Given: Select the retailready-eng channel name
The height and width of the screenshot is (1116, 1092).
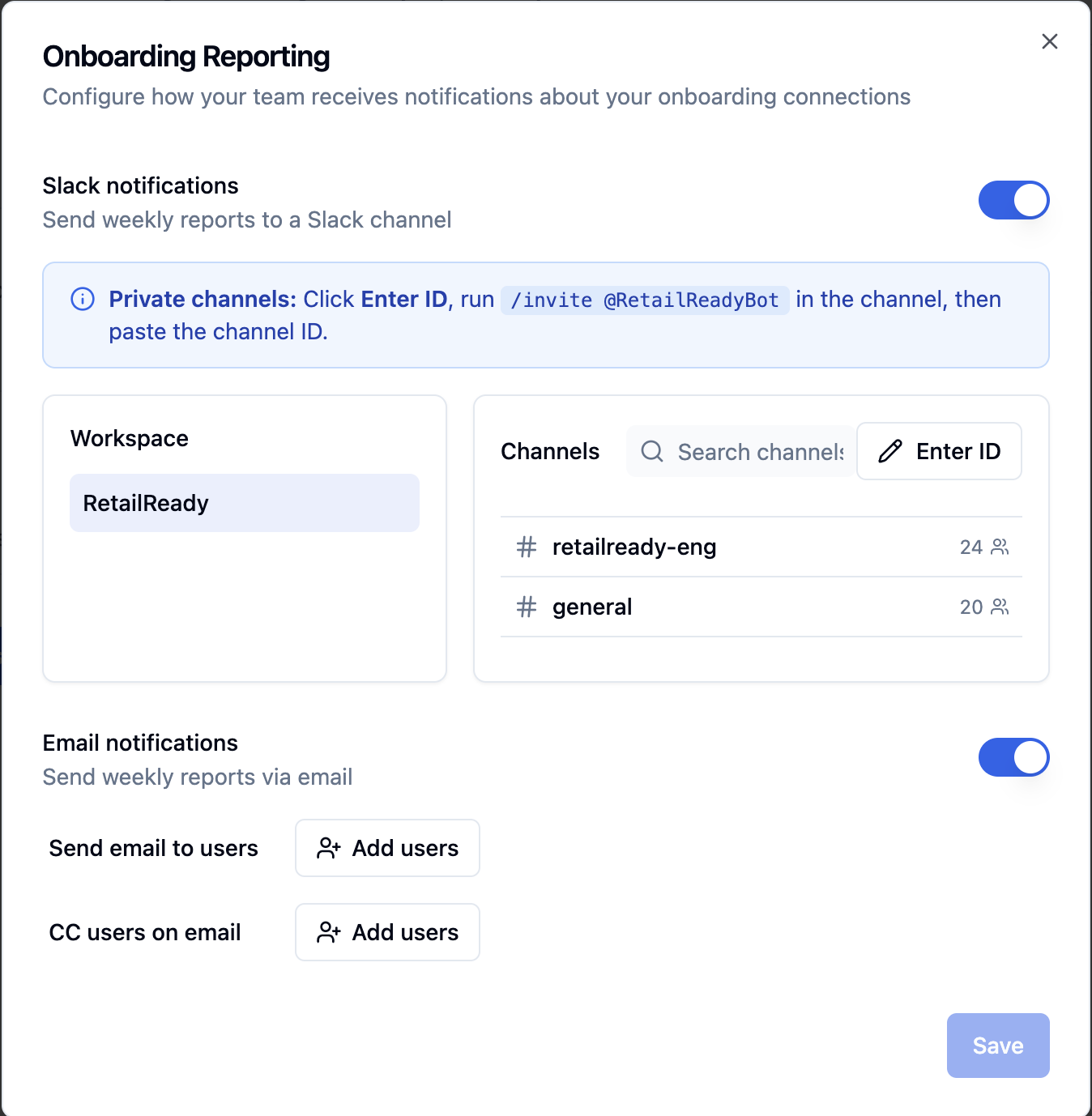Looking at the screenshot, I should (x=634, y=547).
